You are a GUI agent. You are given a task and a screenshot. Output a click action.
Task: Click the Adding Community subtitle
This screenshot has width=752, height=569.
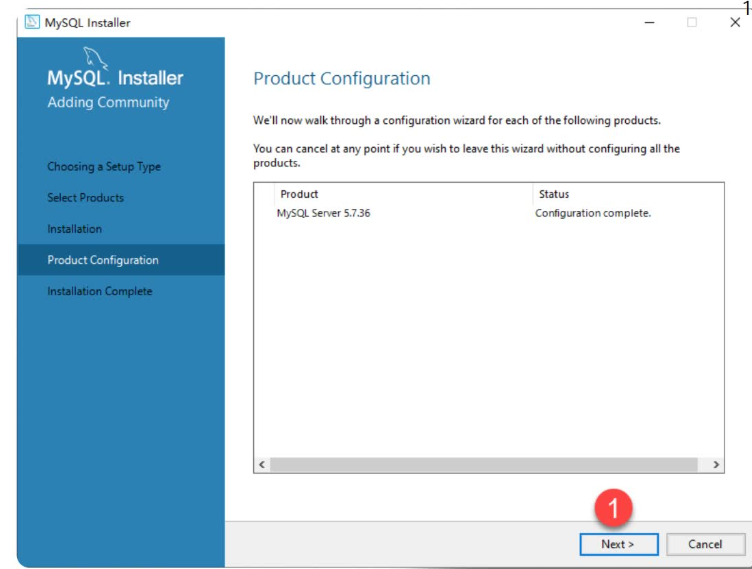[x=108, y=102]
